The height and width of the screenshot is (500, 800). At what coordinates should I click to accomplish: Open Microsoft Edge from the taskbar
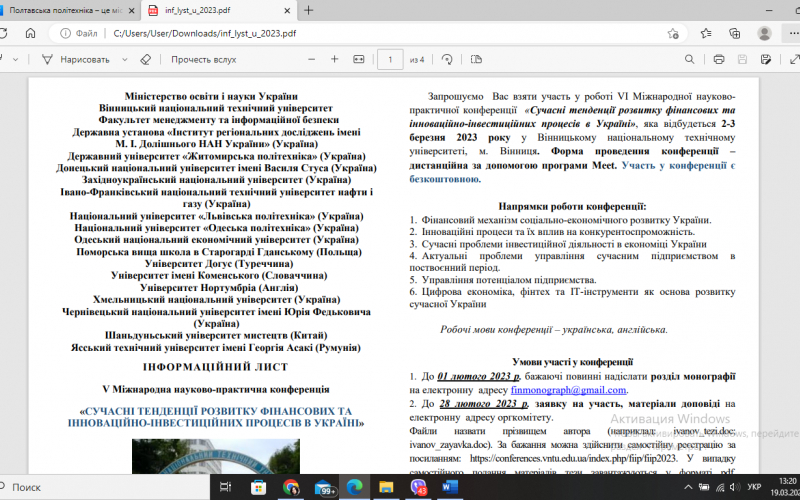click(x=355, y=487)
